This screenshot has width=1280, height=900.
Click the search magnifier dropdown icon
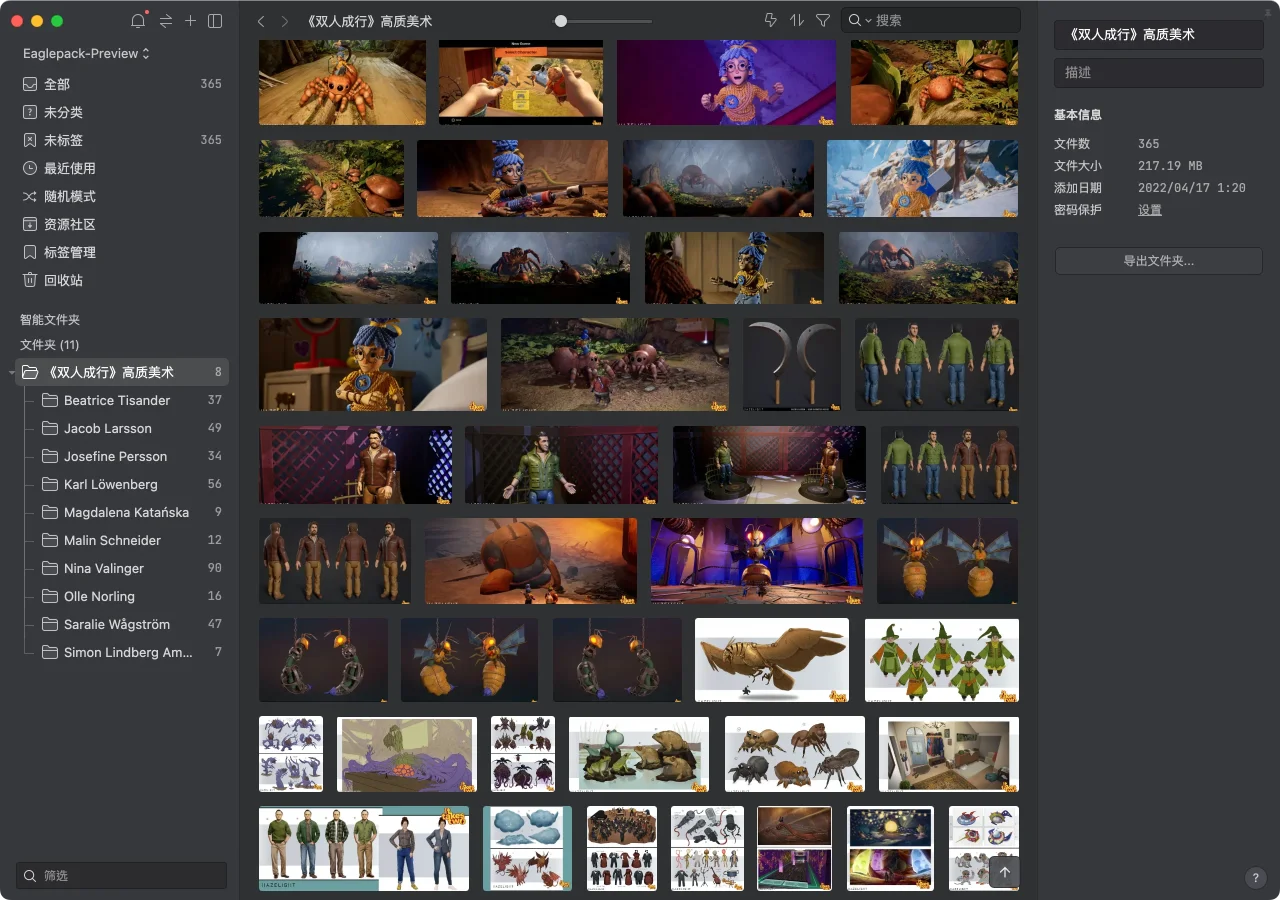[x=860, y=20]
